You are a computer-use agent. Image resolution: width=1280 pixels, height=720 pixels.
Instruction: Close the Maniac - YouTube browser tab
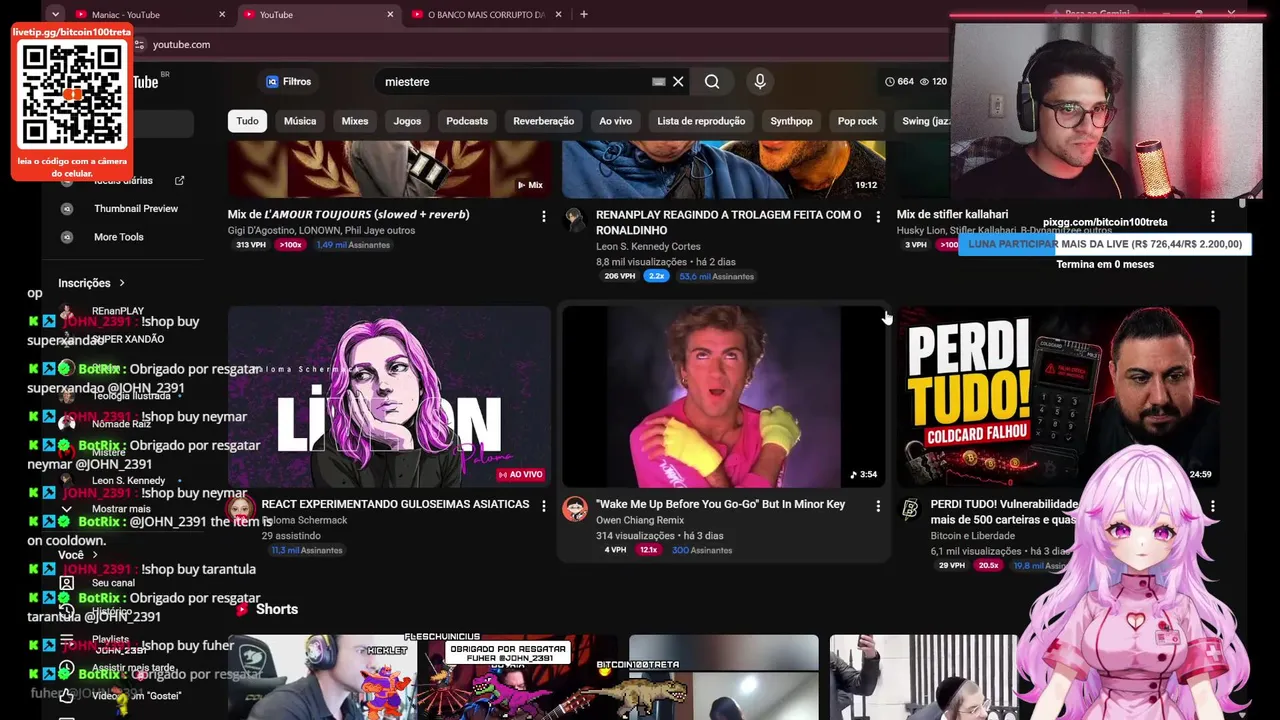point(222,15)
